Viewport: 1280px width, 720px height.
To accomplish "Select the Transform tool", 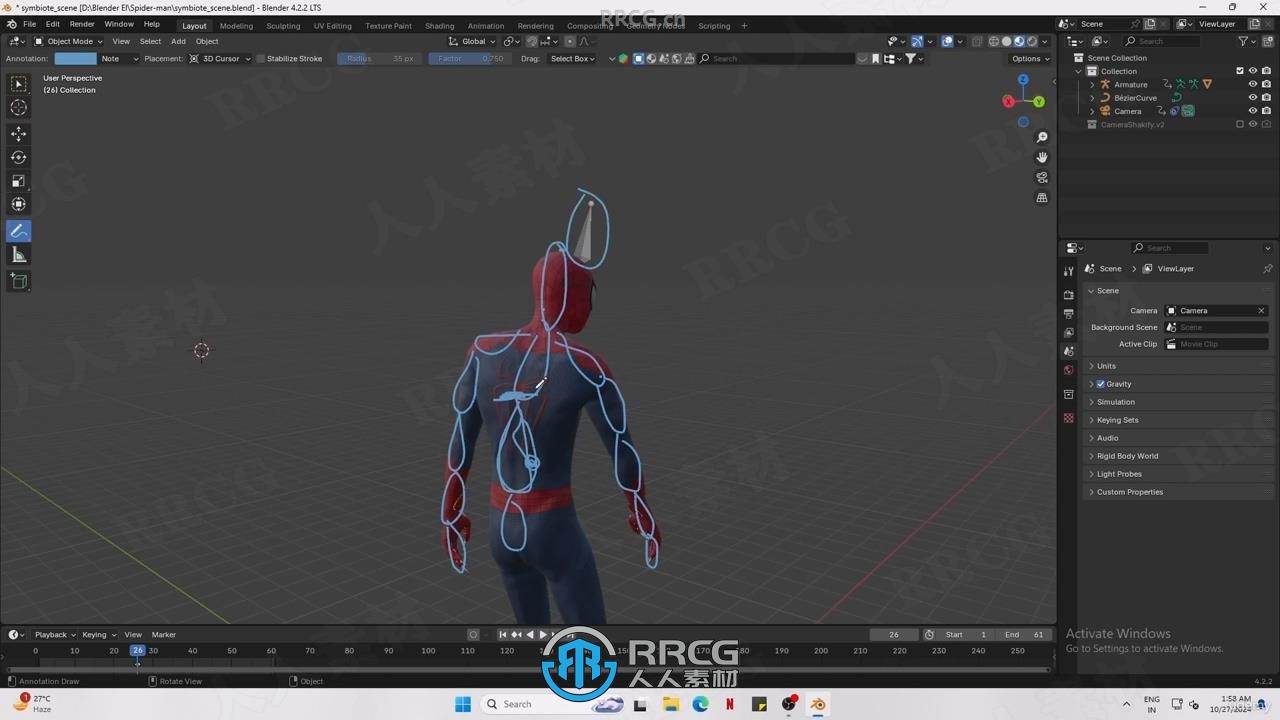I will (x=19, y=204).
